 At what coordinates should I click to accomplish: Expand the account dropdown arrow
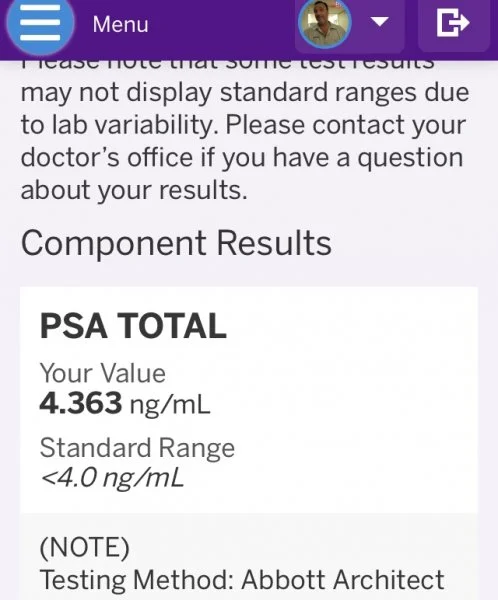pyautogui.click(x=380, y=21)
